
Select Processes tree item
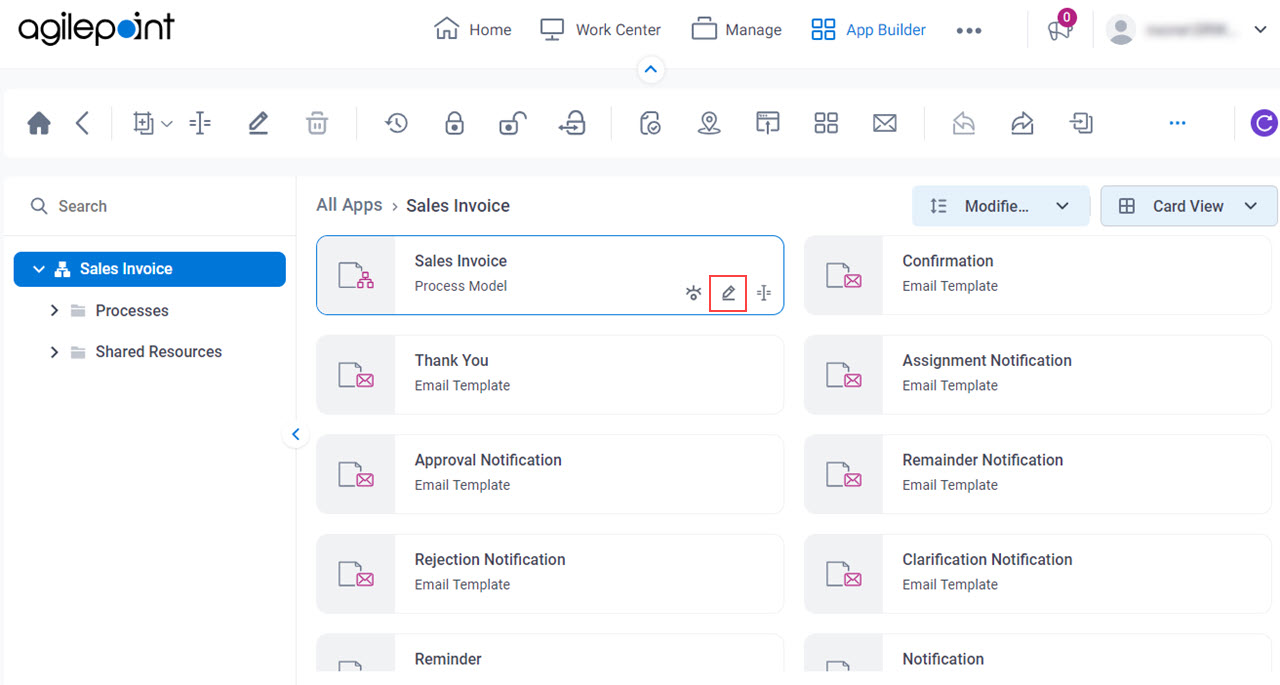point(132,311)
